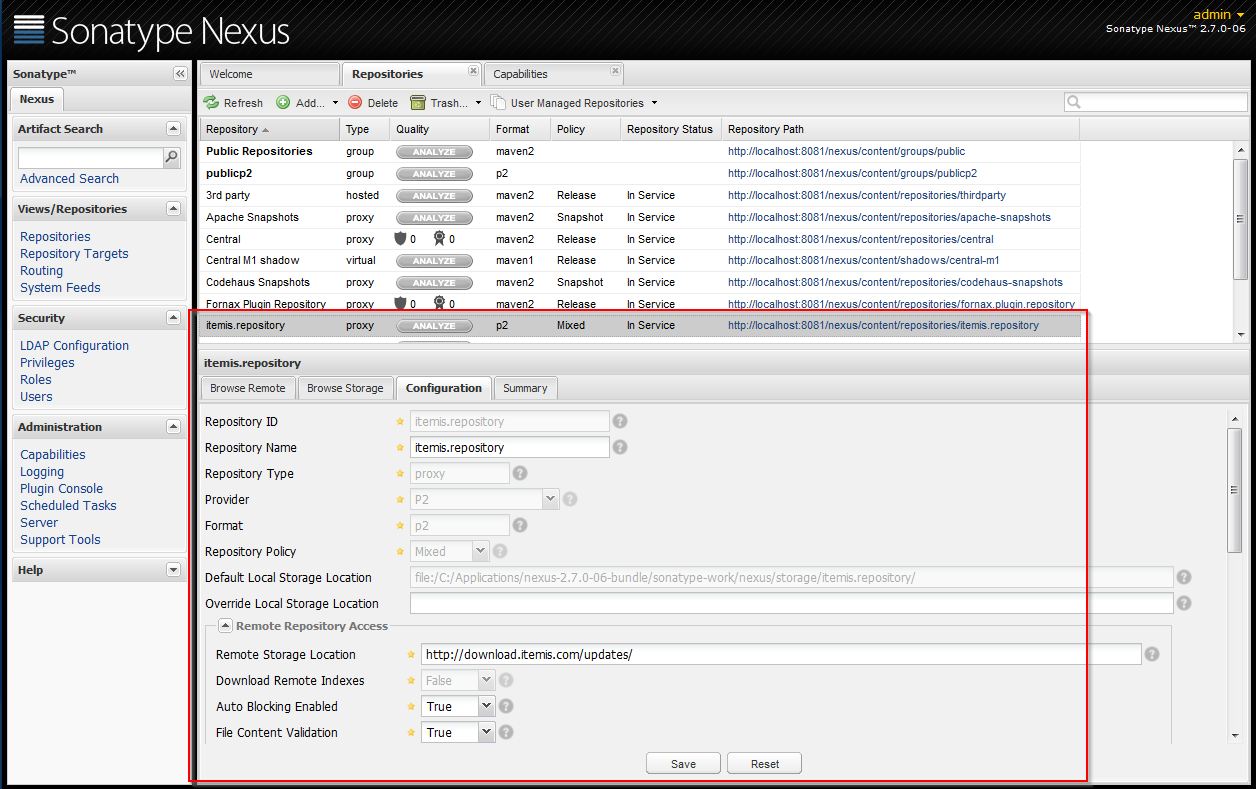Click the Trash toolbar icon
This screenshot has height=789, width=1256.
click(418, 102)
